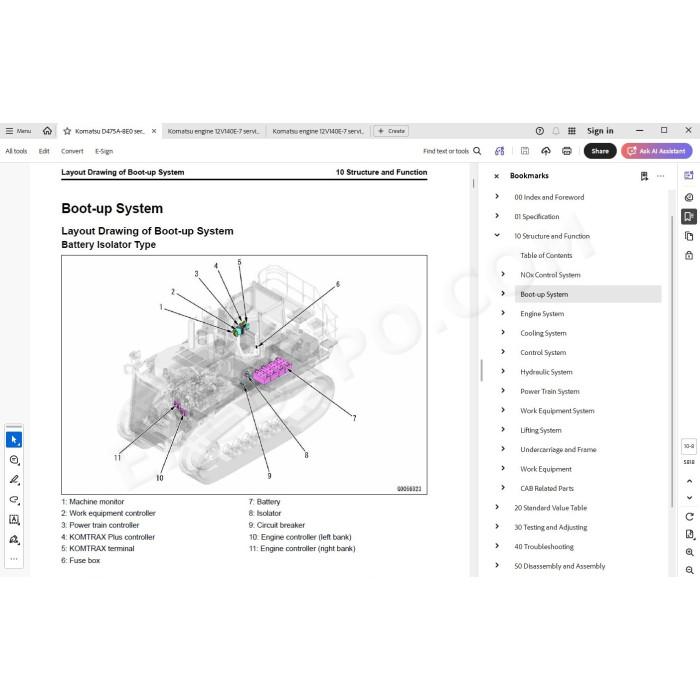Open Work Equipment System bookmark
The image size is (700, 700).
[557, 411]
